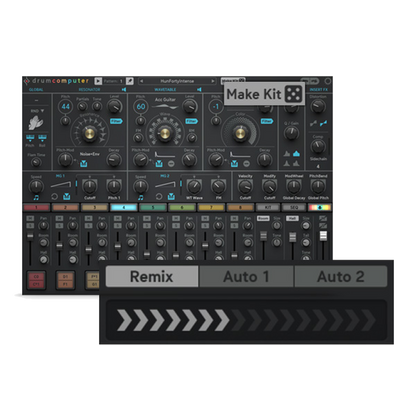Select the Remix tab
The height and width of the screenshot is (416, 416).
(x=152, y=277)
